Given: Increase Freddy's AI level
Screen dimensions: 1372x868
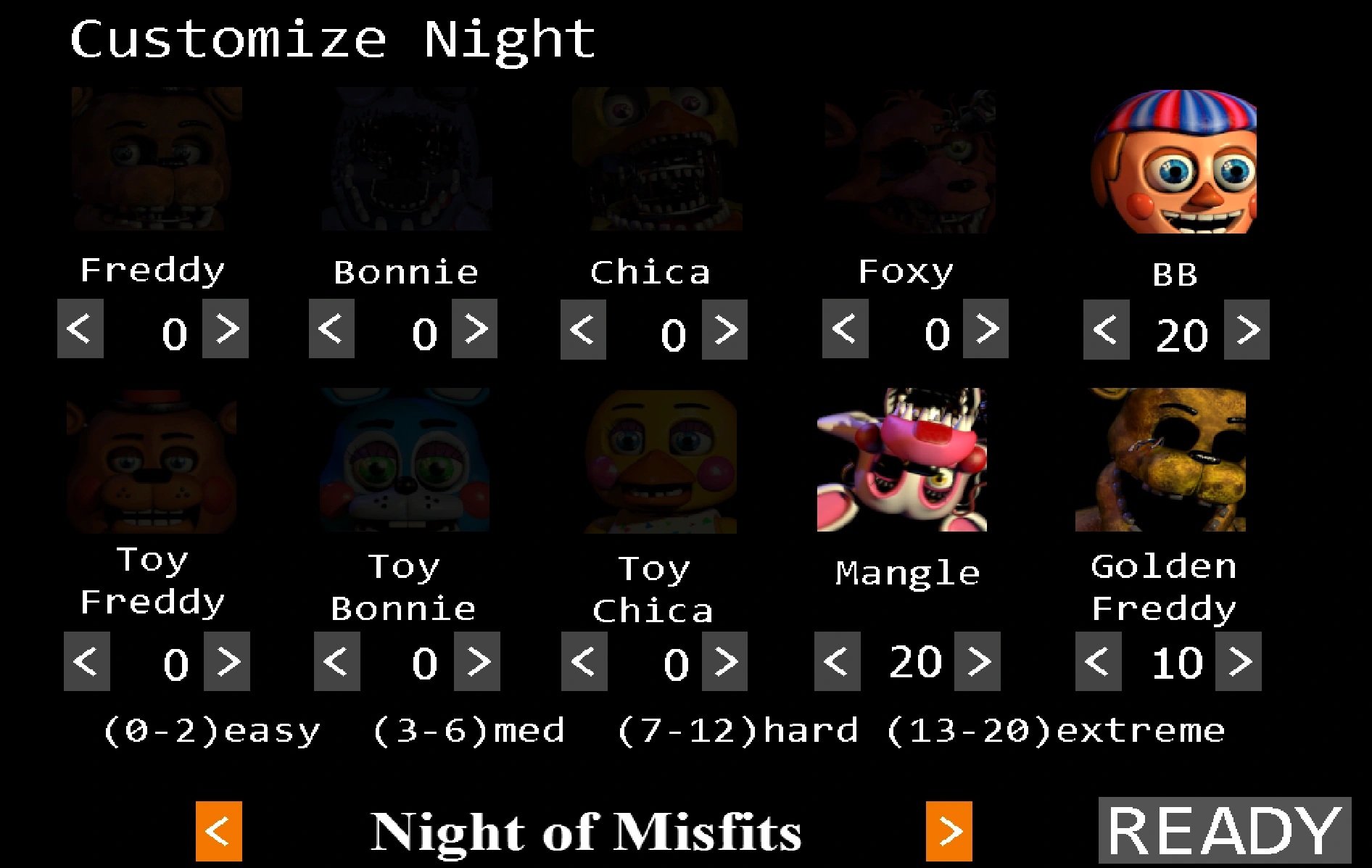Looking at the screenshot, I should [226, 328].
